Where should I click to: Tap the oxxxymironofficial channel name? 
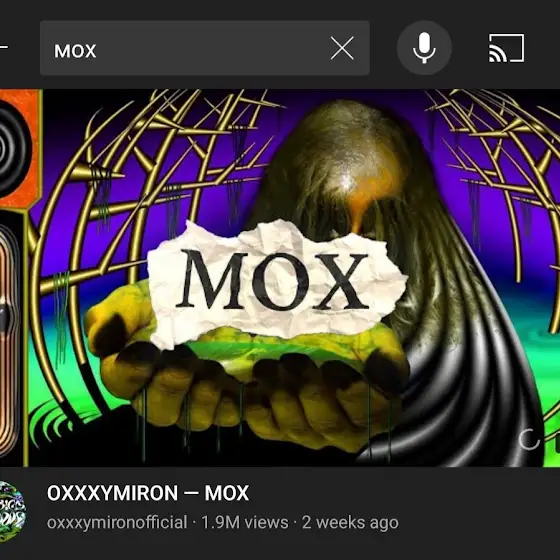pos(117,522)
